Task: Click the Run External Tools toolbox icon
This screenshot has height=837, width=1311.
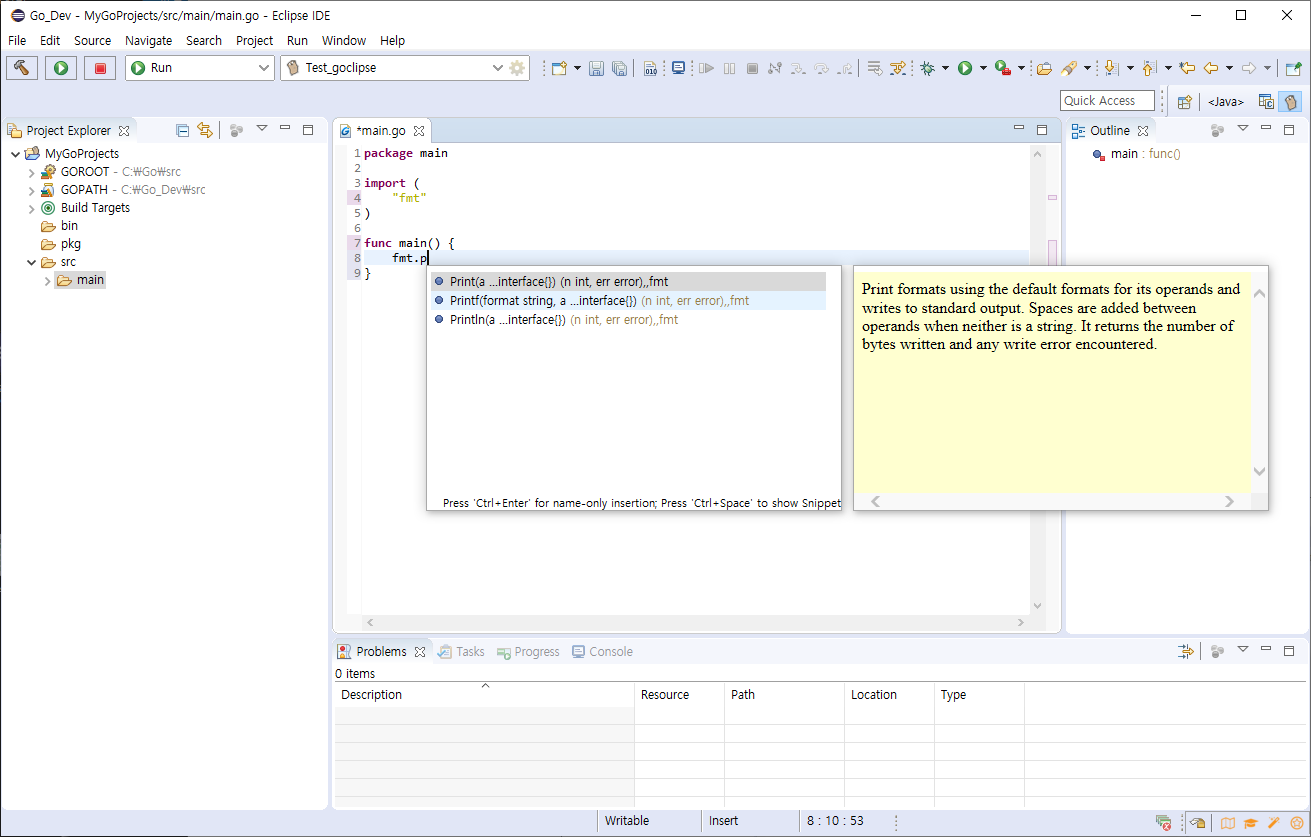Action: (x=1003, y=68)
